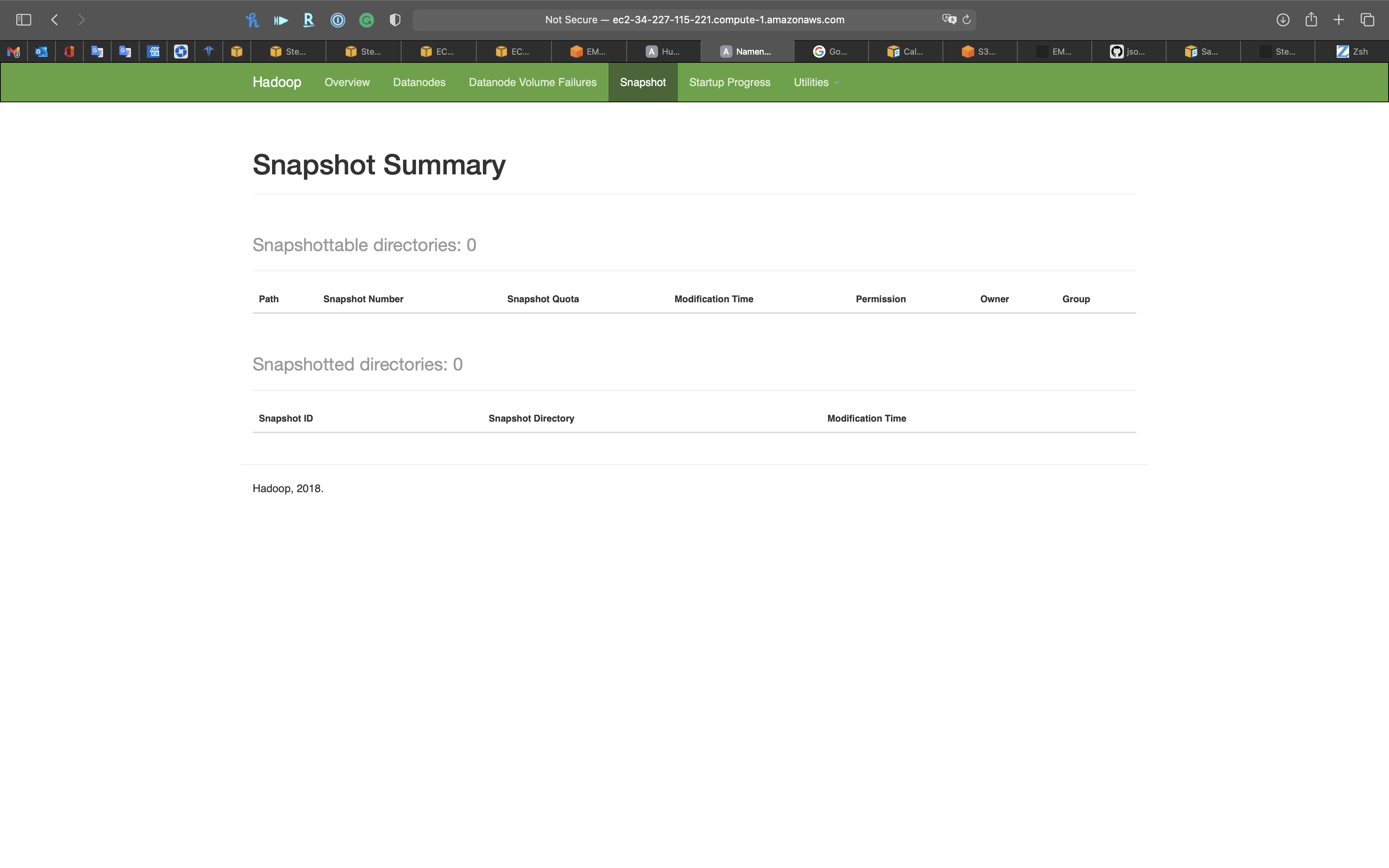Switch to the pinned Gmail tab

pos(14,52)
